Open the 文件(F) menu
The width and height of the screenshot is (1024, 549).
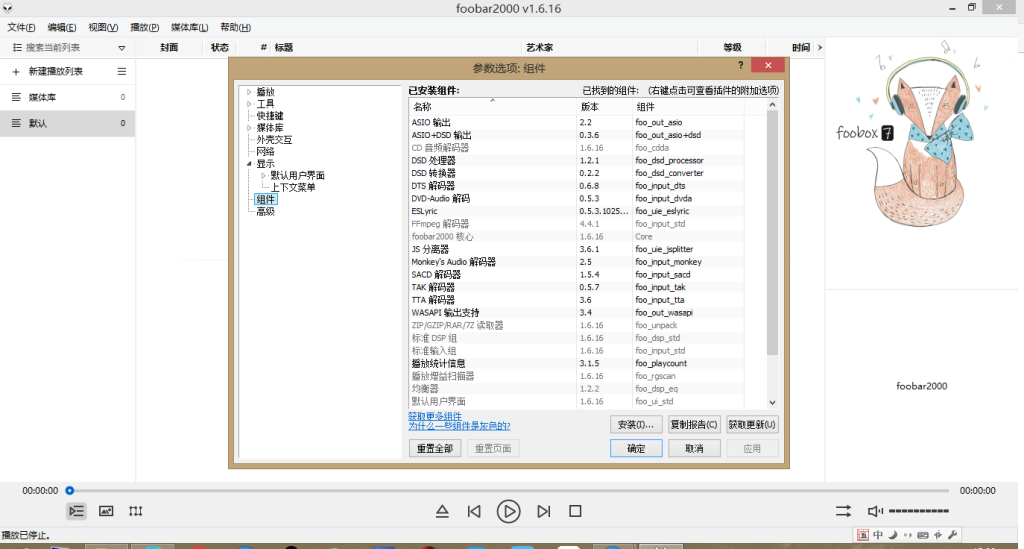21,27
